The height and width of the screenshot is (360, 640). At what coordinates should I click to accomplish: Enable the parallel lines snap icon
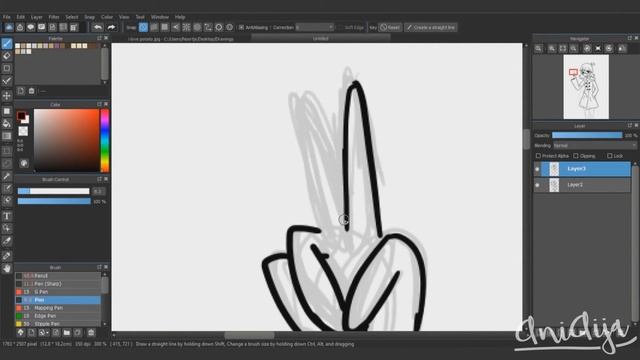click(x=154, y=27)
